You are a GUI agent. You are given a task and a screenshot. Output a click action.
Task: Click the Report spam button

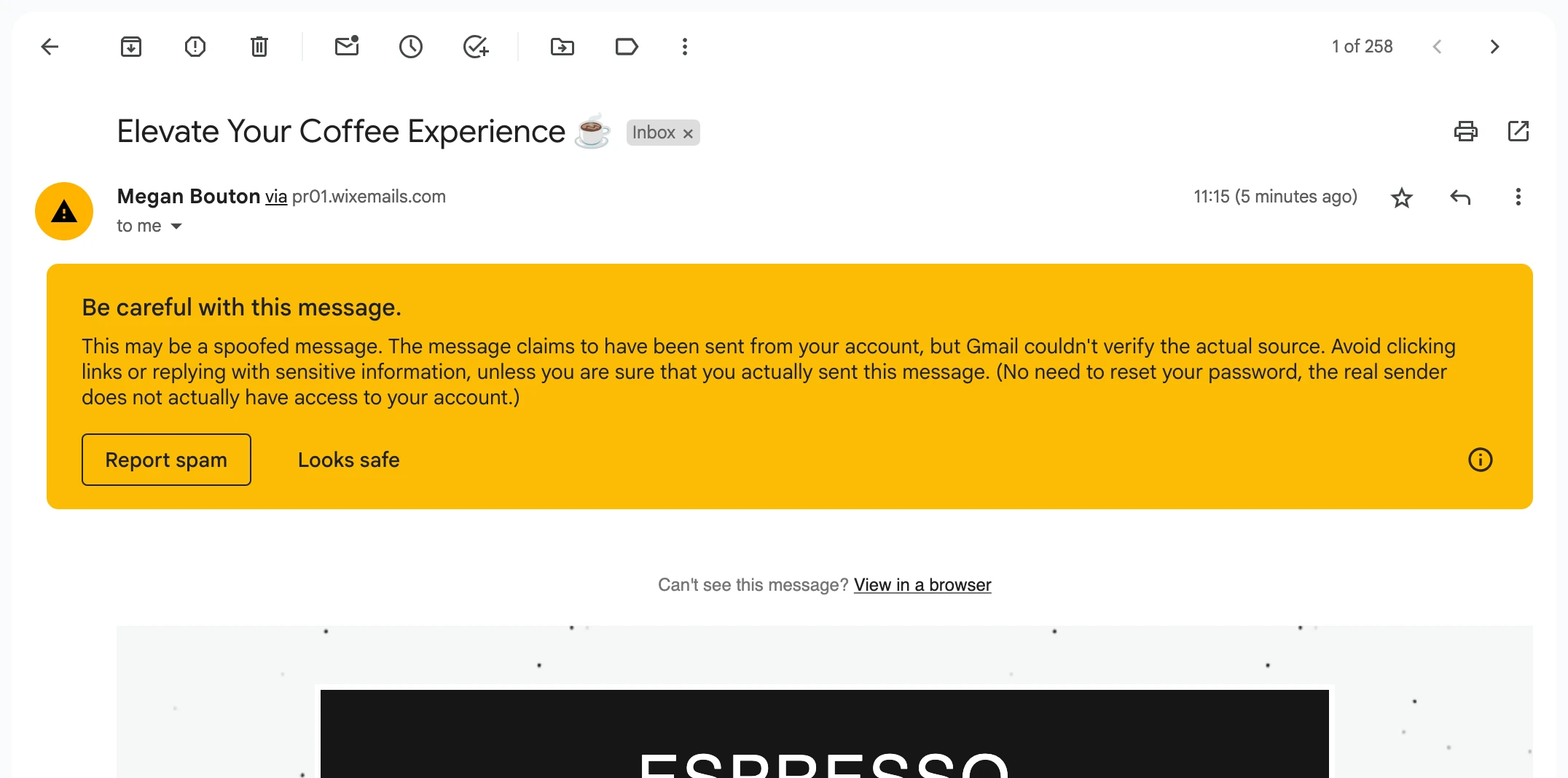[166, 460]
